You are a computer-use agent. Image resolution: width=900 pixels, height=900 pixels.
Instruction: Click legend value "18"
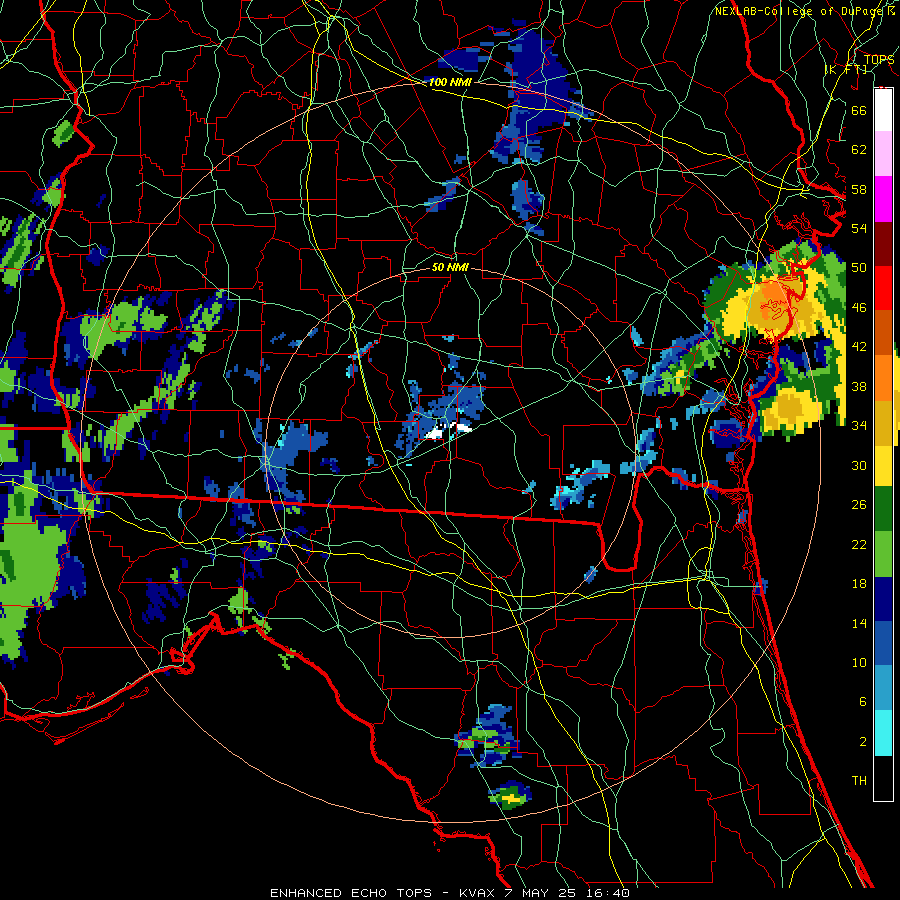pos(859,584)
